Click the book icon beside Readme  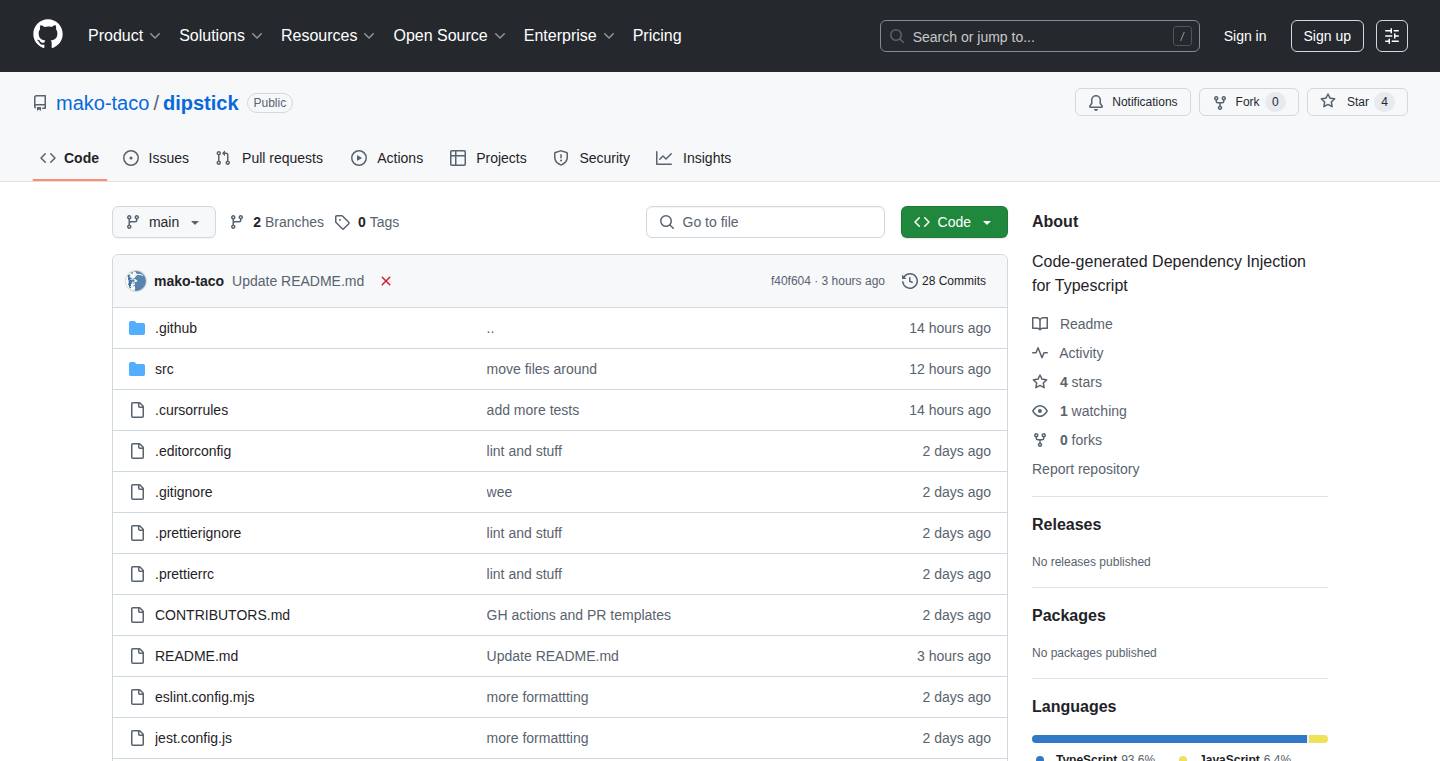pos(1040,324)
